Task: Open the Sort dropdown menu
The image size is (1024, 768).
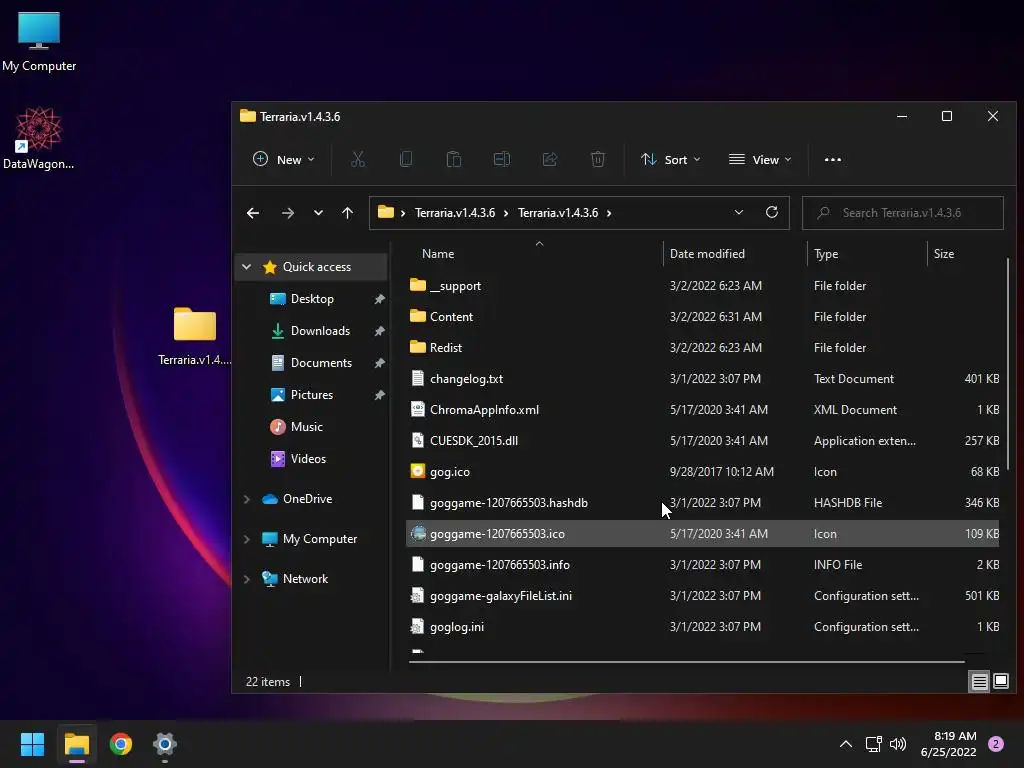Action: pos(670,159)
